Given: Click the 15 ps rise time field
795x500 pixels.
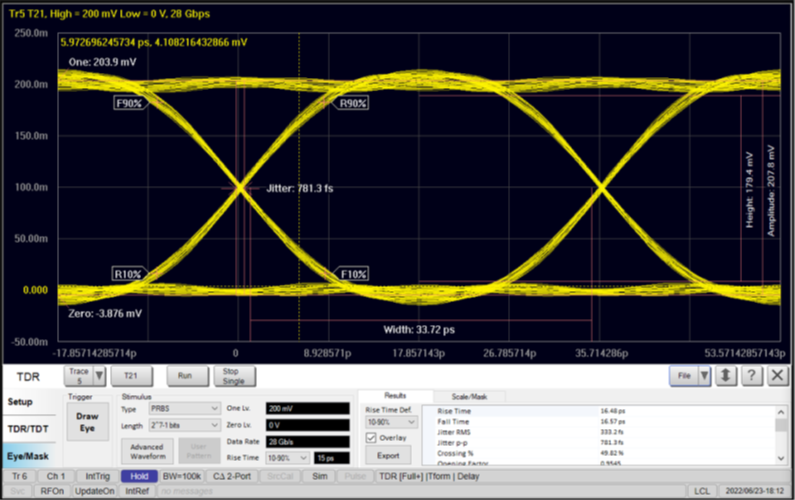Looking at the screenshot, I should 332,458.
